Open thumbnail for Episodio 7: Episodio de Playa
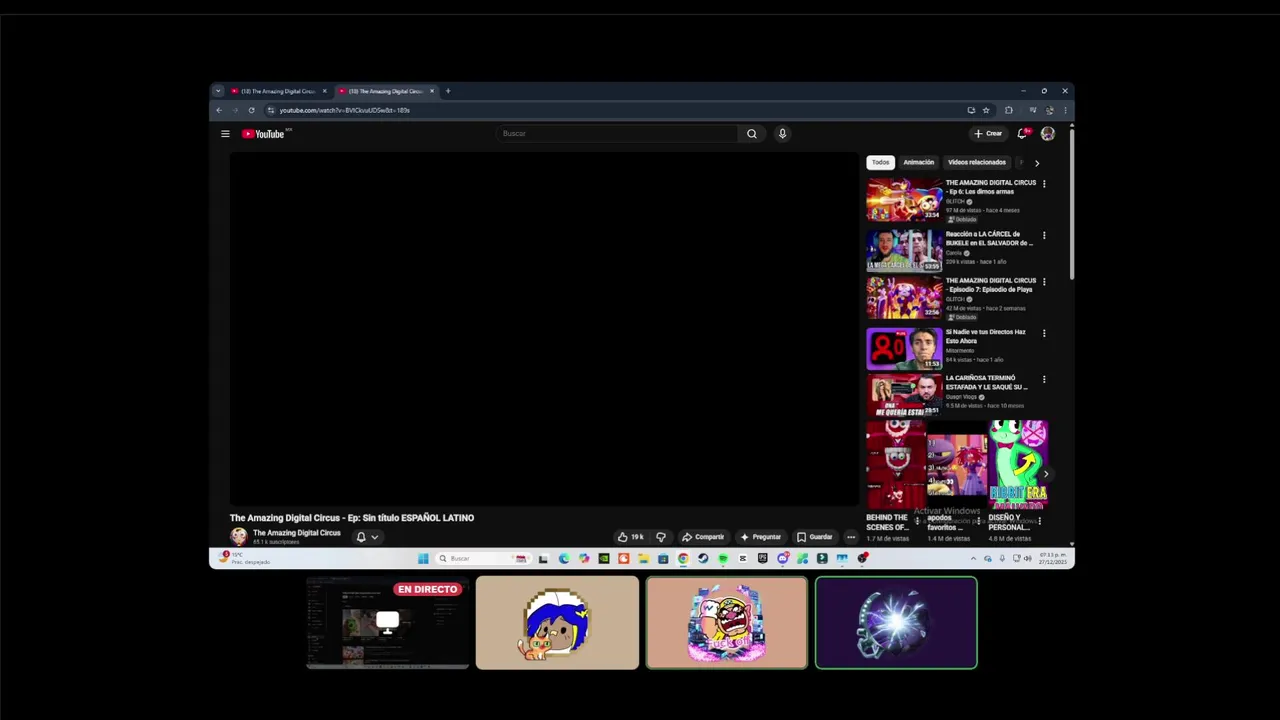The width and height of the screenshot is (1280, 720). tap(904, 297)
